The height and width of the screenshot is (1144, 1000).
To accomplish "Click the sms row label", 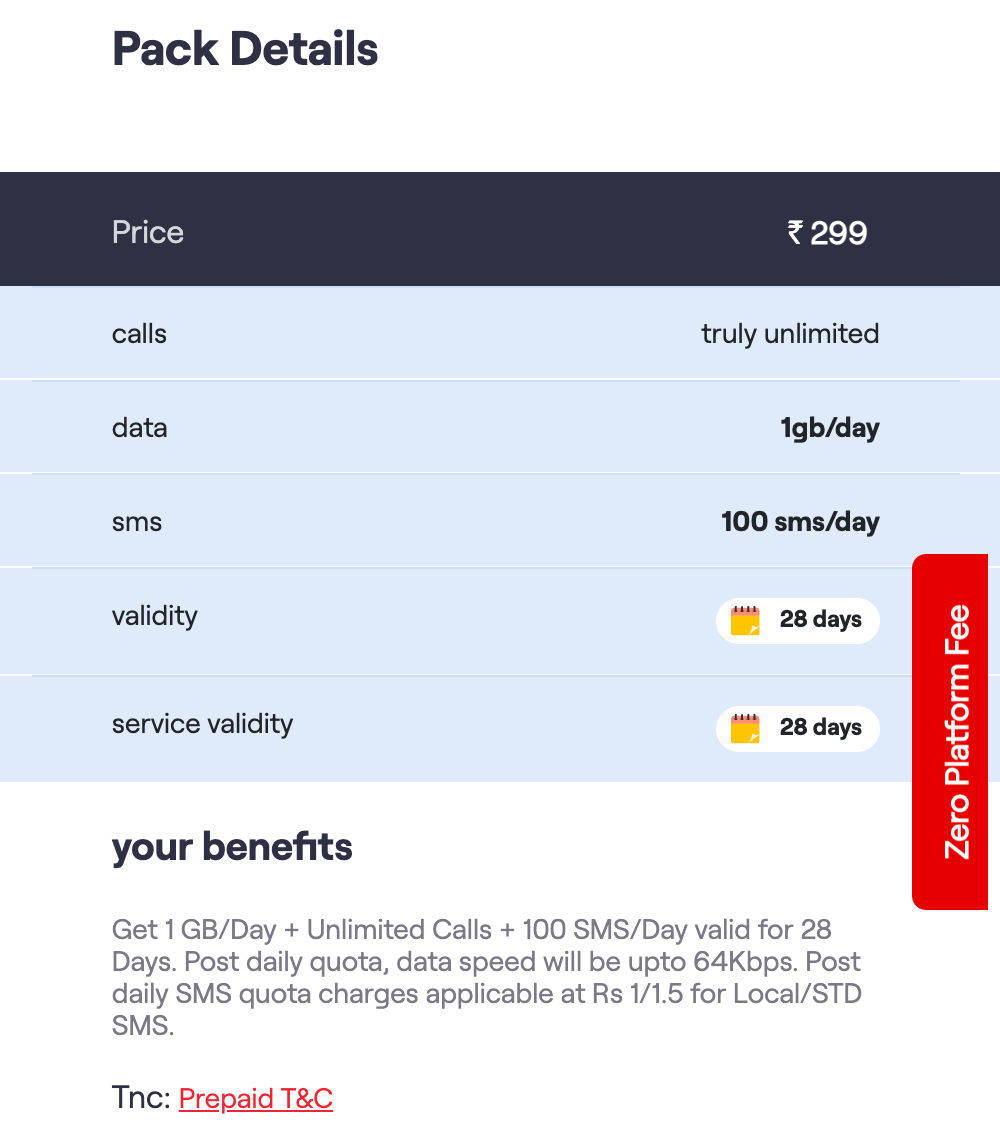I will click(136, 522).
